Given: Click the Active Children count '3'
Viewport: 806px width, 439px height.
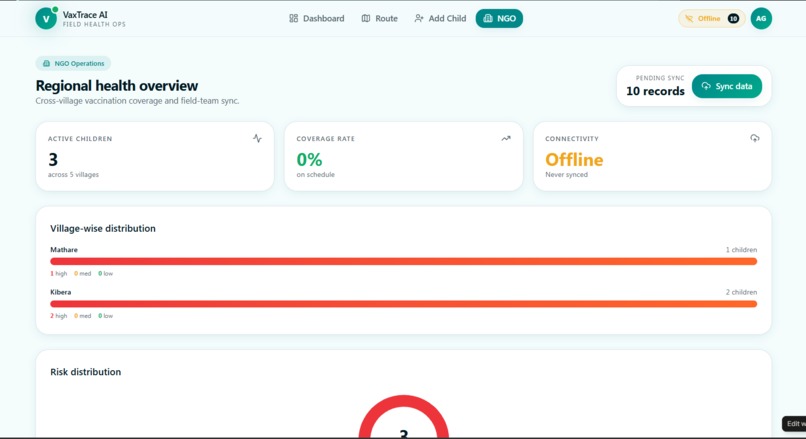Looking at the screenshot, I should pos(53,159).
